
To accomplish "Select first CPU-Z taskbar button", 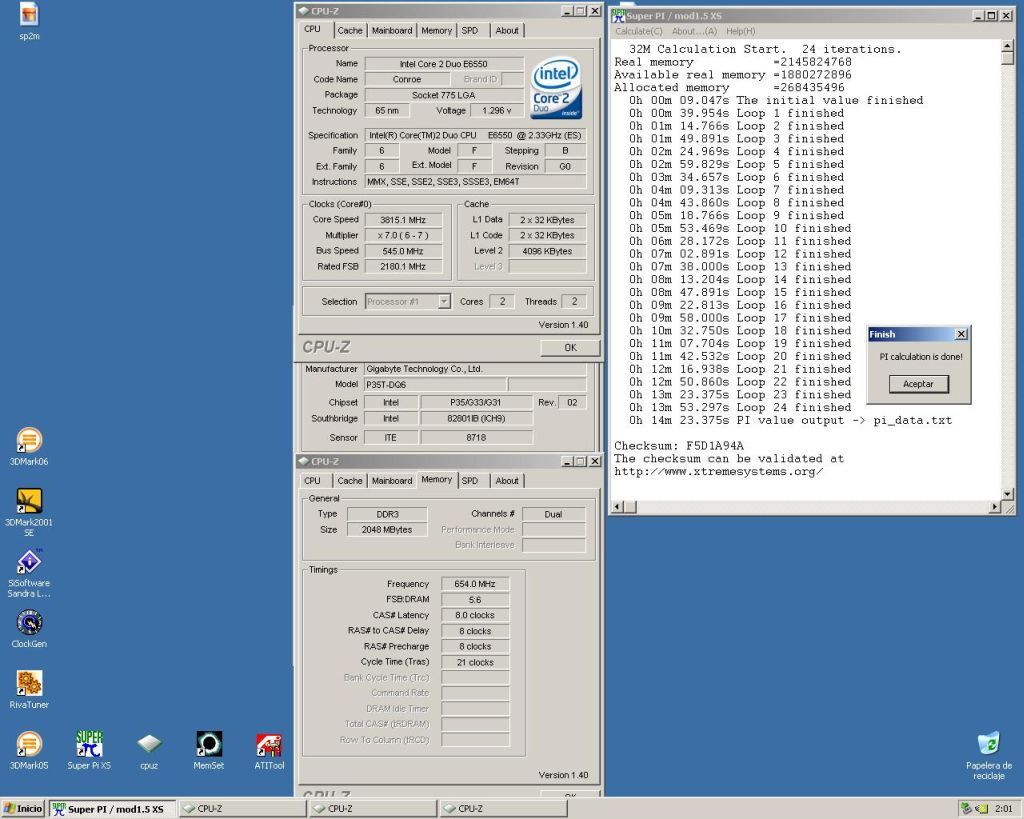I will pyautogui.click(x=242, y=809).
